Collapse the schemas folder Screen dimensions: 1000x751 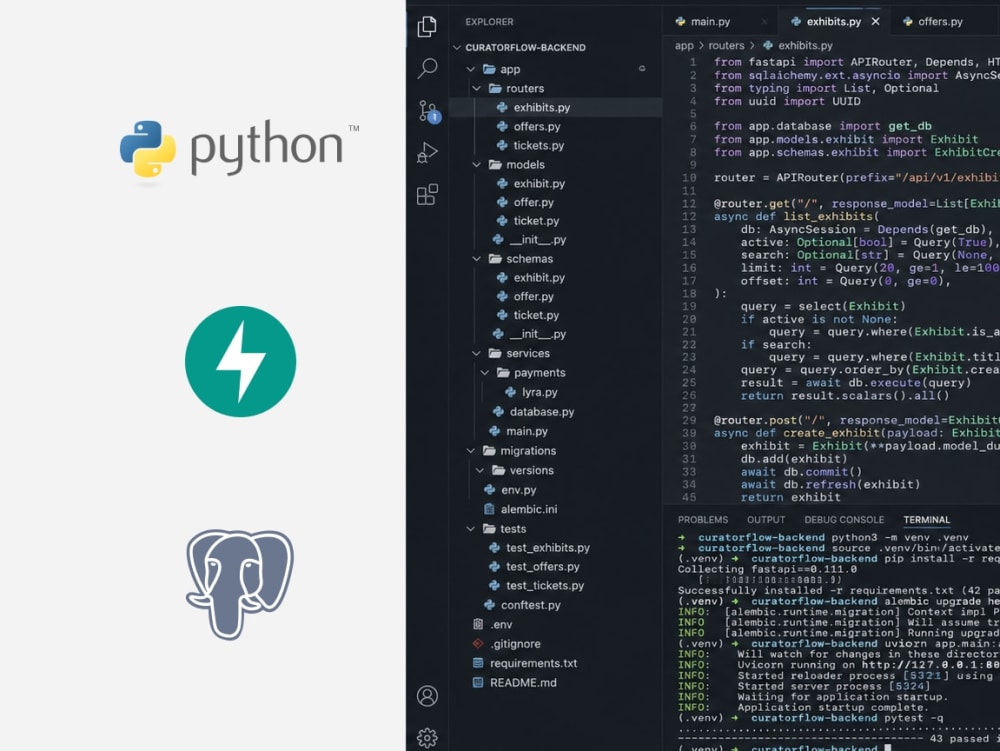(x=476, y=259)
